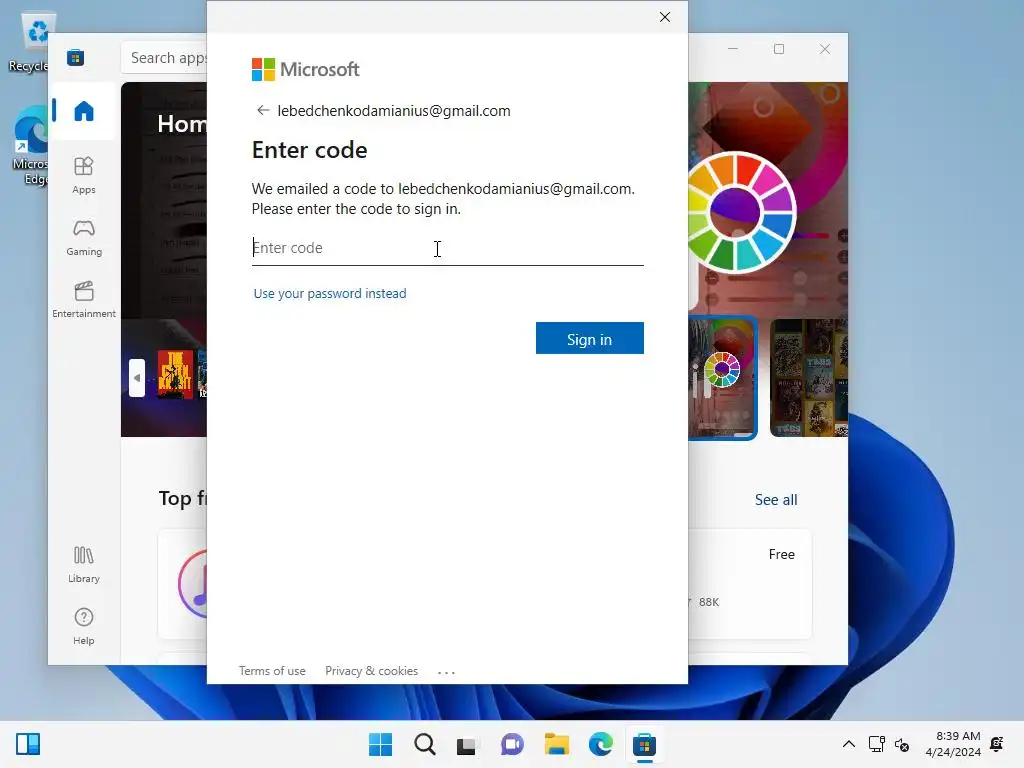Select the color wheel app thumbnail
The width and height of the screenshot is (1024, 768).
point(722,377)
